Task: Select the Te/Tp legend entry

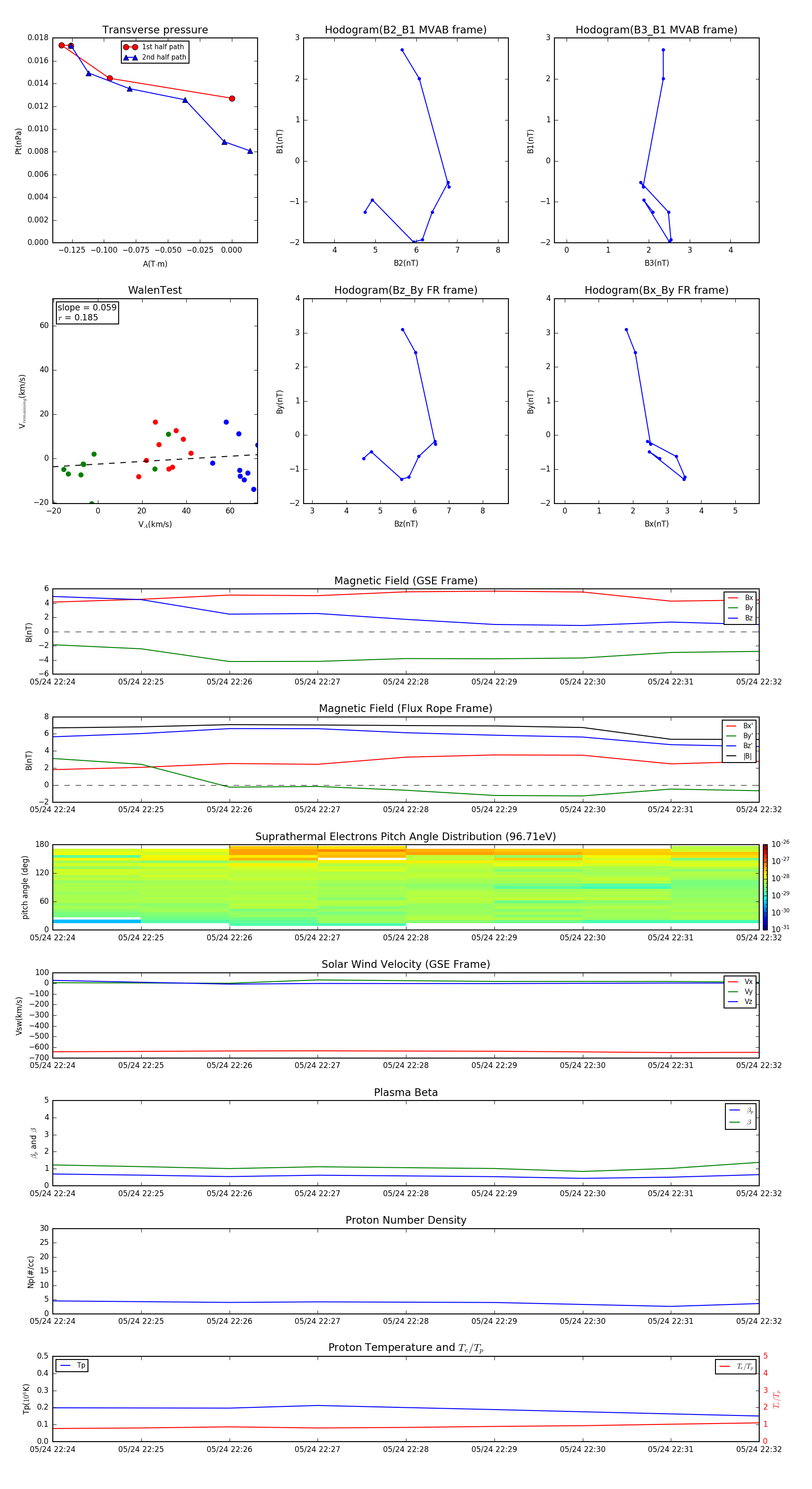Action: [x=736, y=1366]
